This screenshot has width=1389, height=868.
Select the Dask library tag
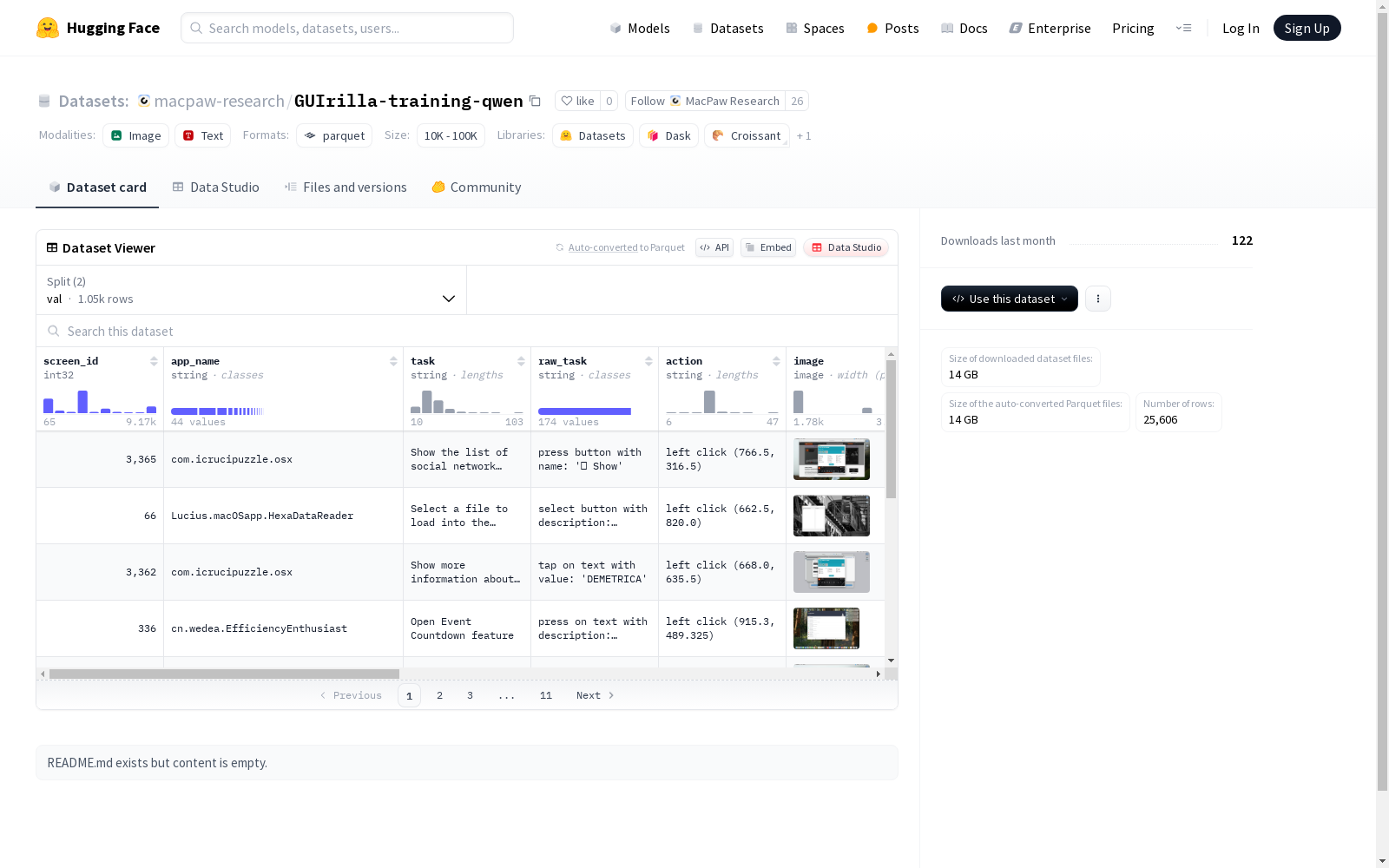coord(669,135)
